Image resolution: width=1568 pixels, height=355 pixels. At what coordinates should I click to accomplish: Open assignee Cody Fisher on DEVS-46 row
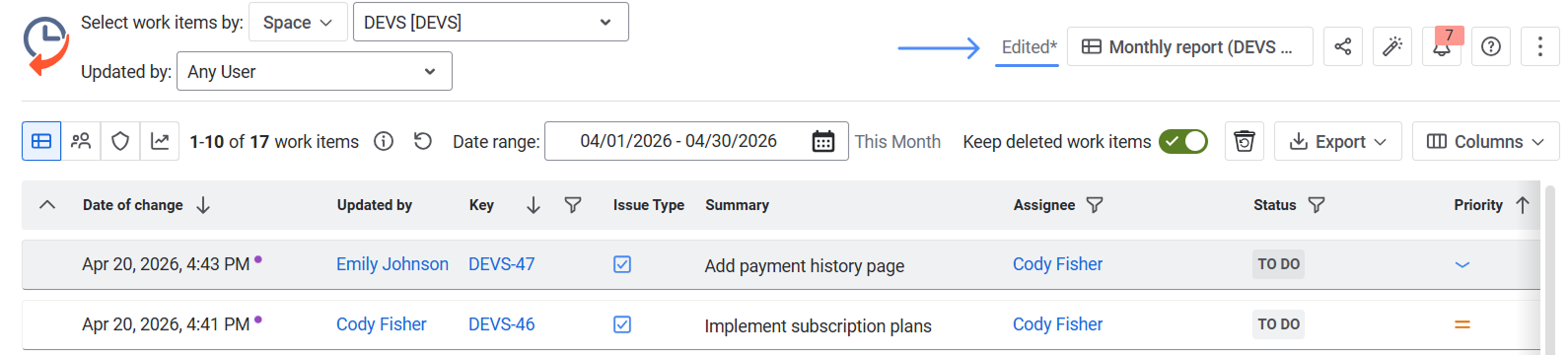click(1058, 324)
